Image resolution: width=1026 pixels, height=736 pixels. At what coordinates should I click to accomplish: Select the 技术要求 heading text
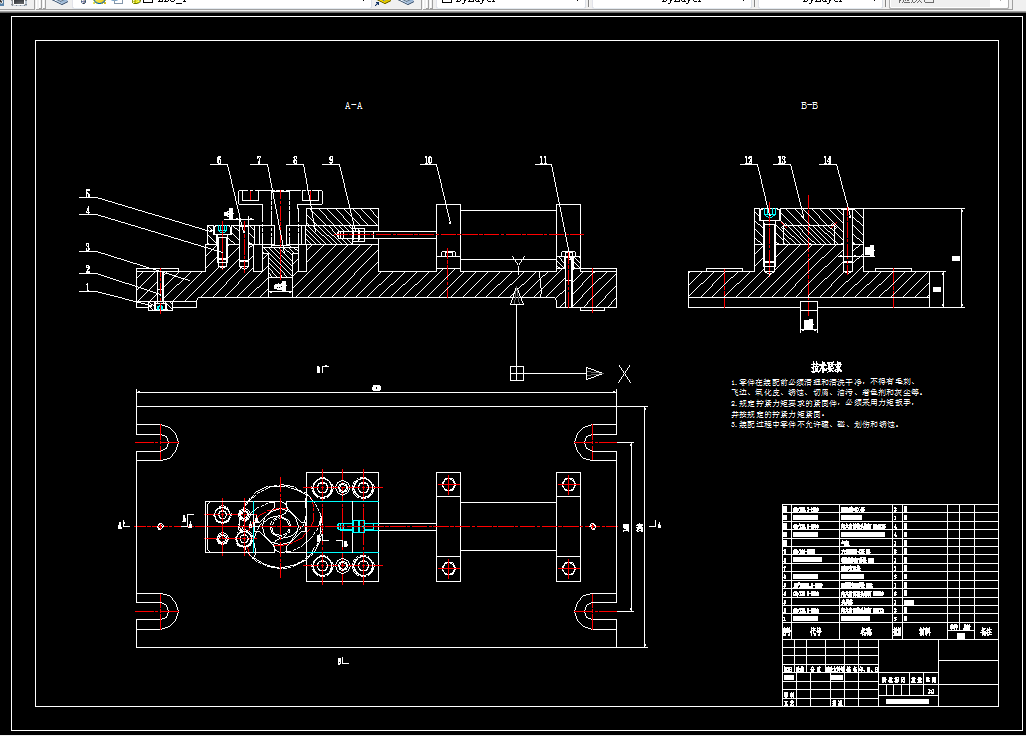pos(826,368)
